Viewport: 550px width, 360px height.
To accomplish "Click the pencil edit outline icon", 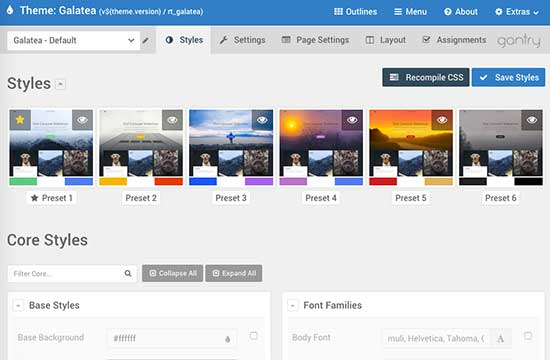I will (145, 40).
